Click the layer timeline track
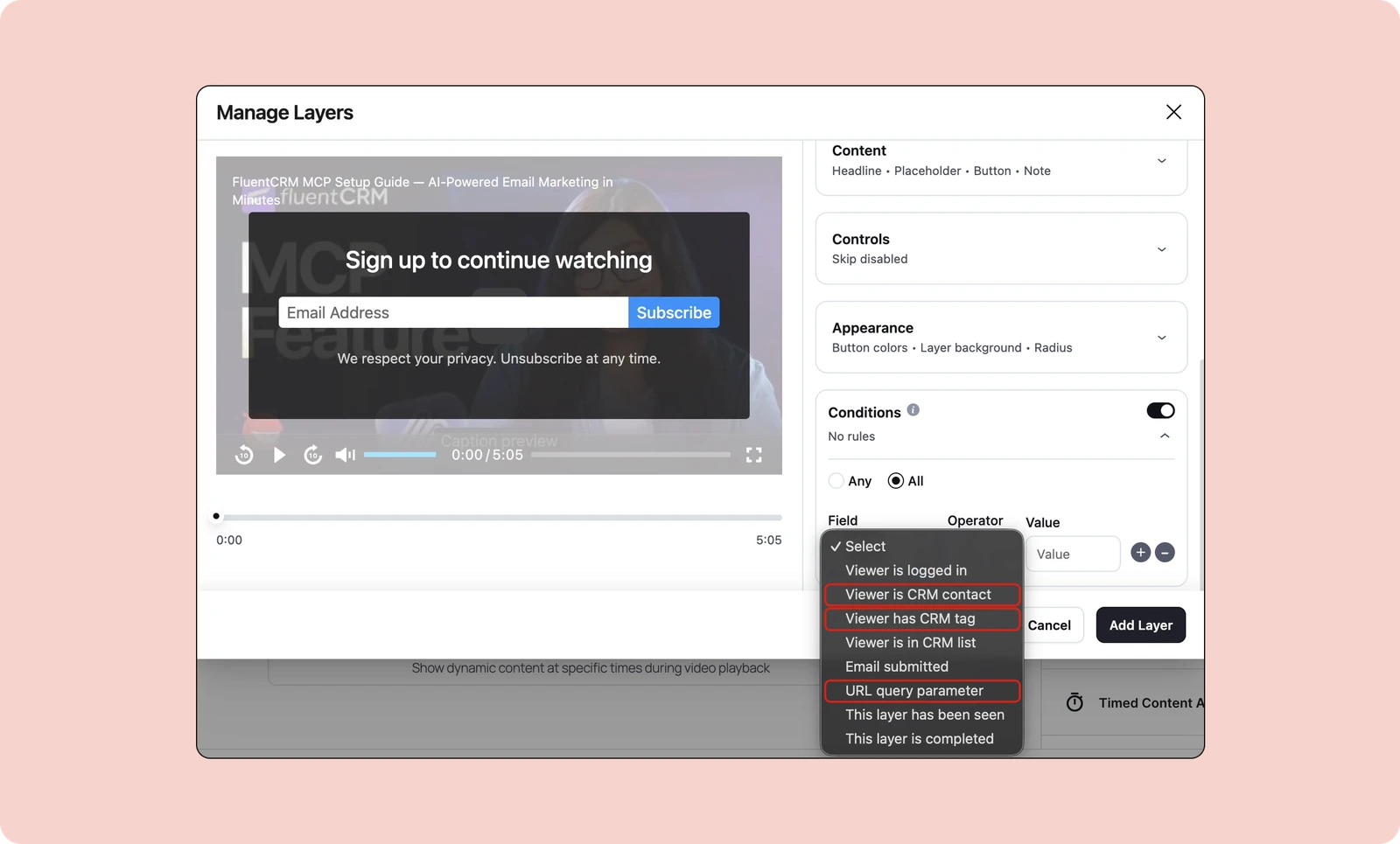The image size is (1400, 844). tap(500, 517)
